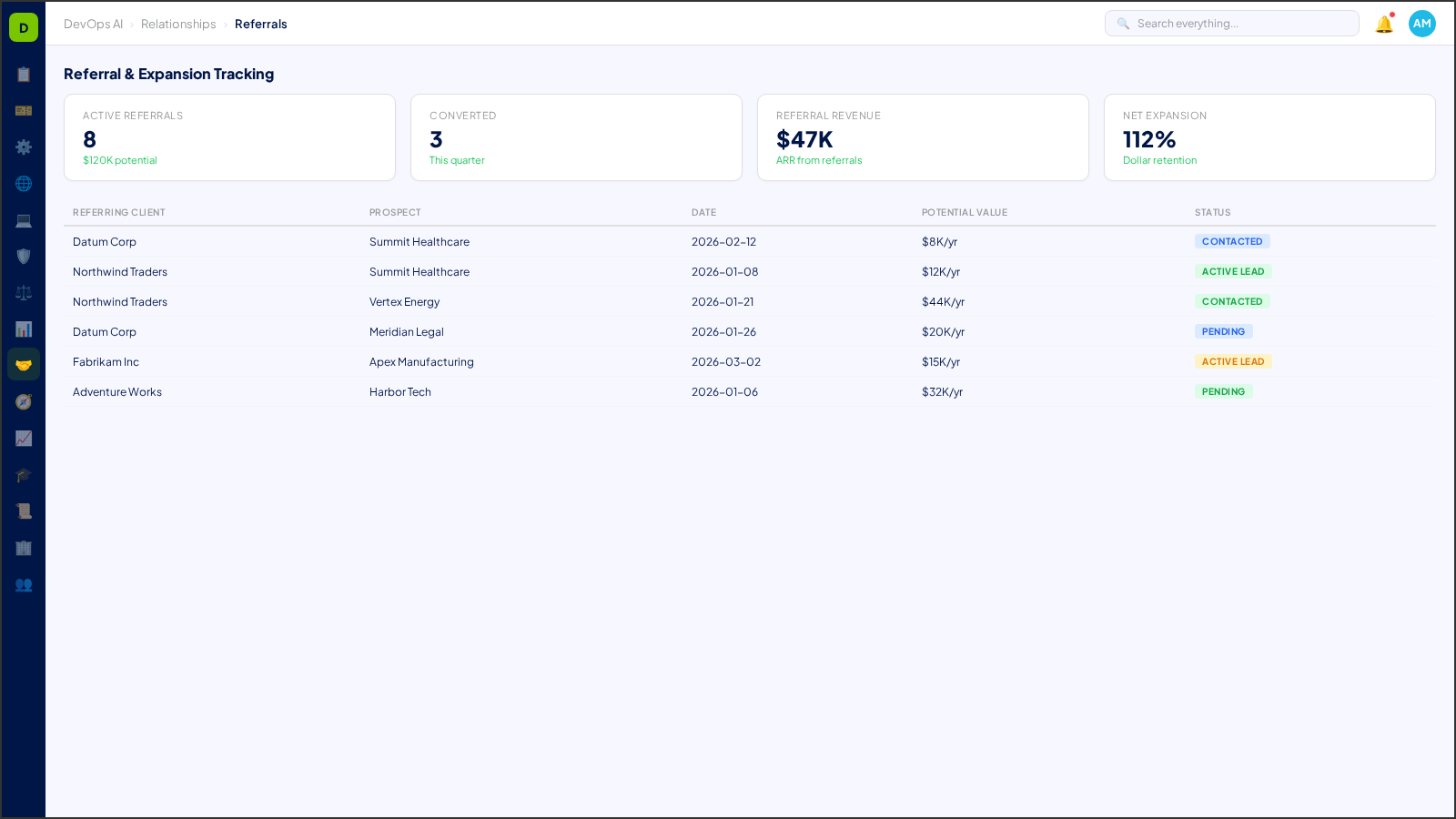This screenshot has width=1456, height=819.
Task: Open the Relationships breadcrumb
Action: [178, 24]
